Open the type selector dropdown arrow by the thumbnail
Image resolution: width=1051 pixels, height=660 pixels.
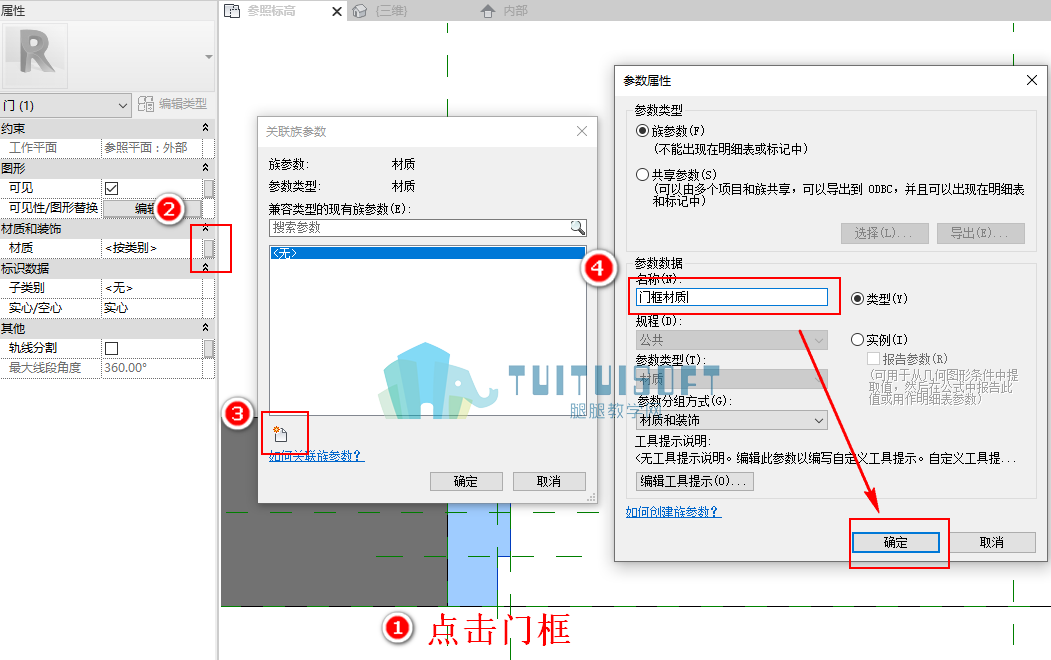[x=208, y=57]
